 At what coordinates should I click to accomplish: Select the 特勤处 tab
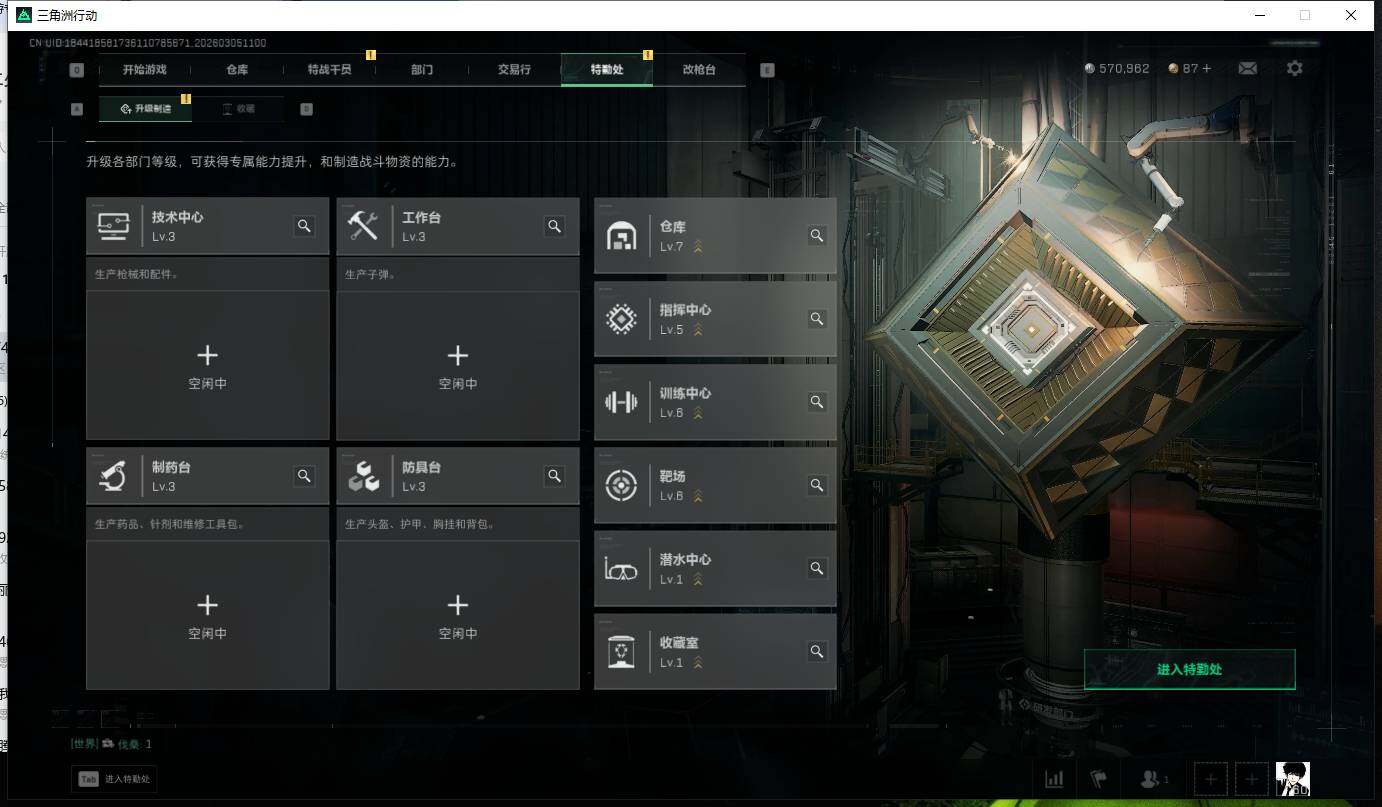point(607,70)
